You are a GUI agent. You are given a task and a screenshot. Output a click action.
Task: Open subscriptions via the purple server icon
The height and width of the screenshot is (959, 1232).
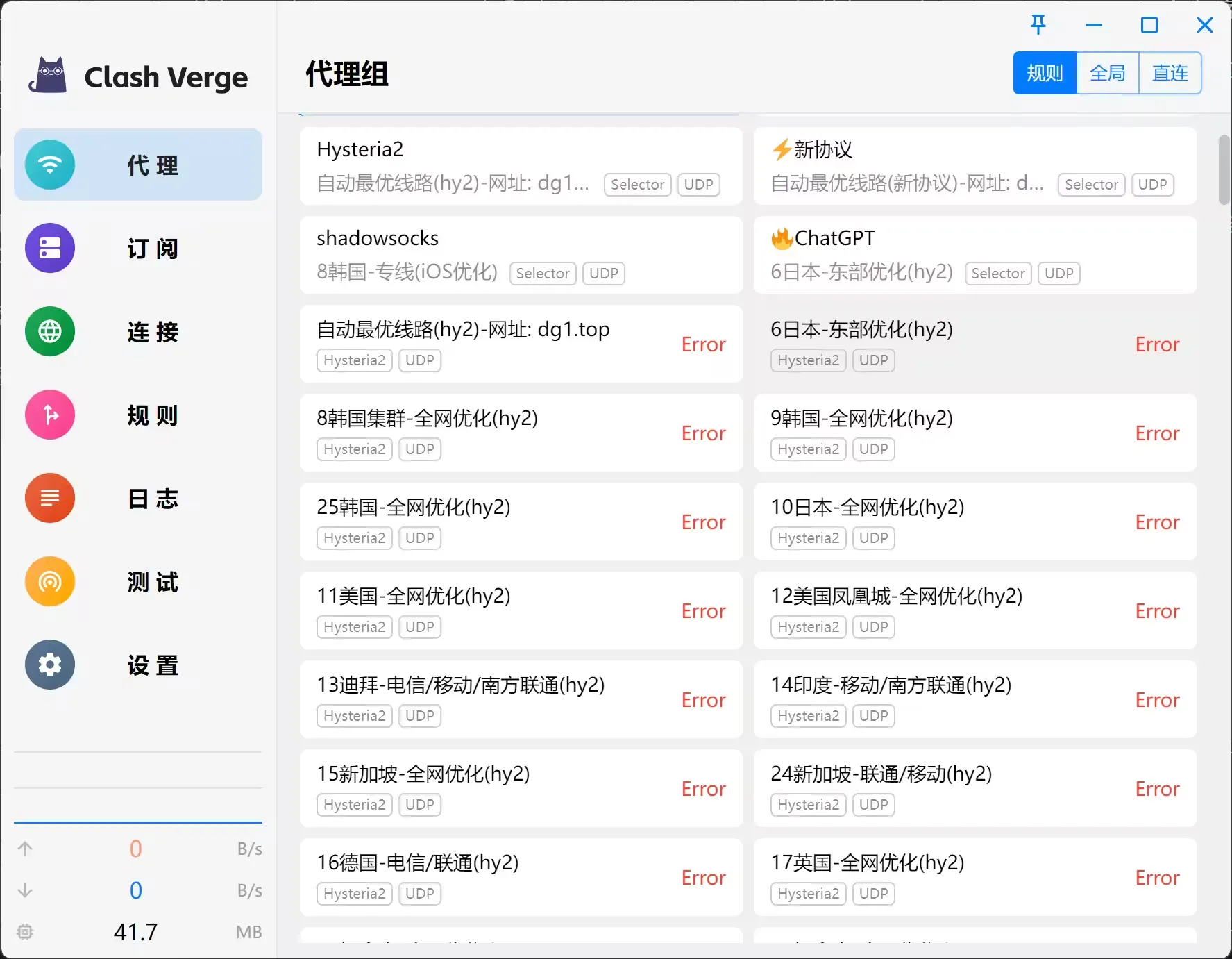pos(50,249)
